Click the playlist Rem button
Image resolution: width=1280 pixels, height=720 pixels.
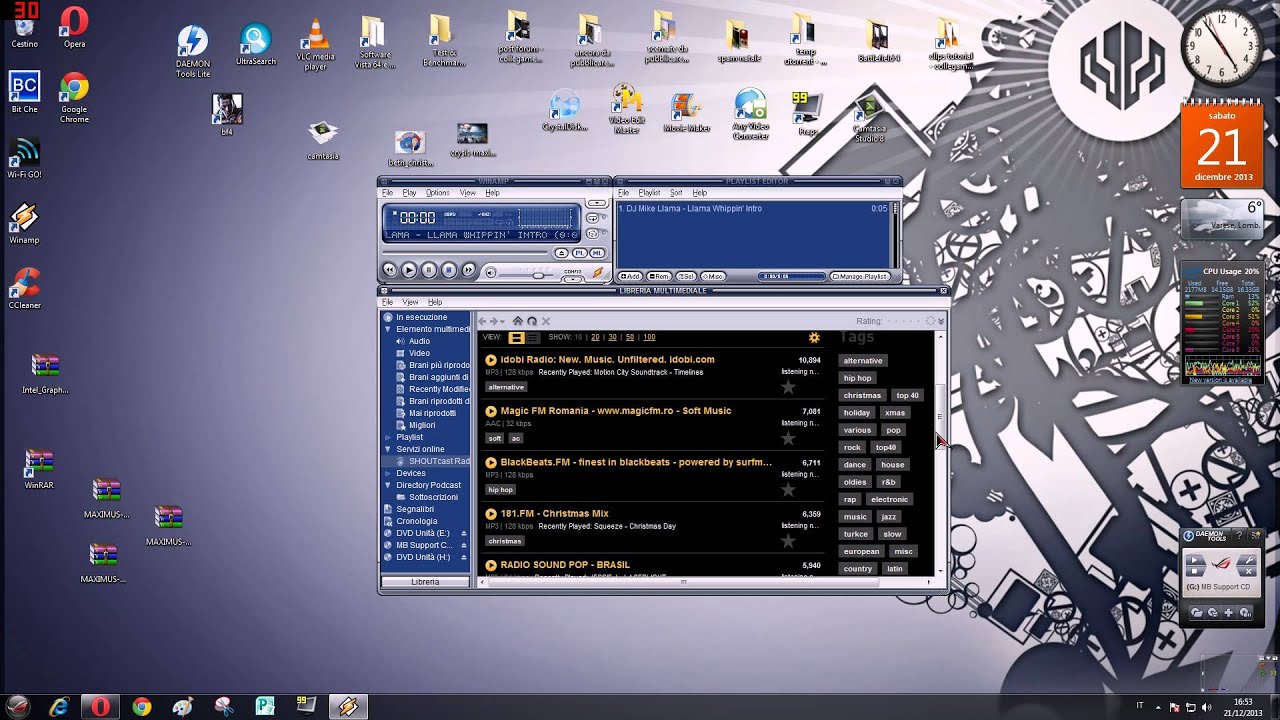point(659,276)
